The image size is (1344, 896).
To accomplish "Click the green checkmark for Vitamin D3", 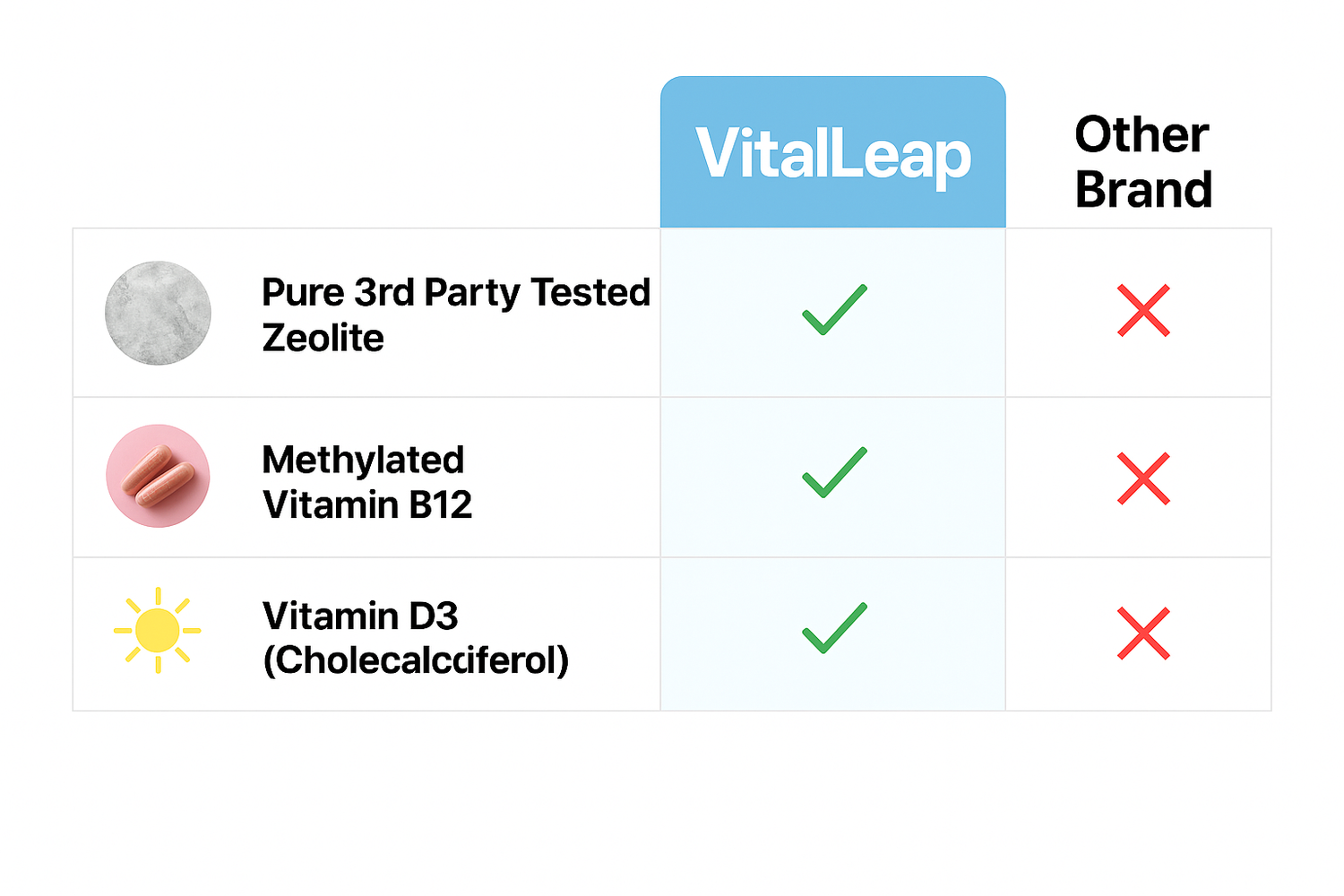I will pyautogui.click(x=834, y=628).
